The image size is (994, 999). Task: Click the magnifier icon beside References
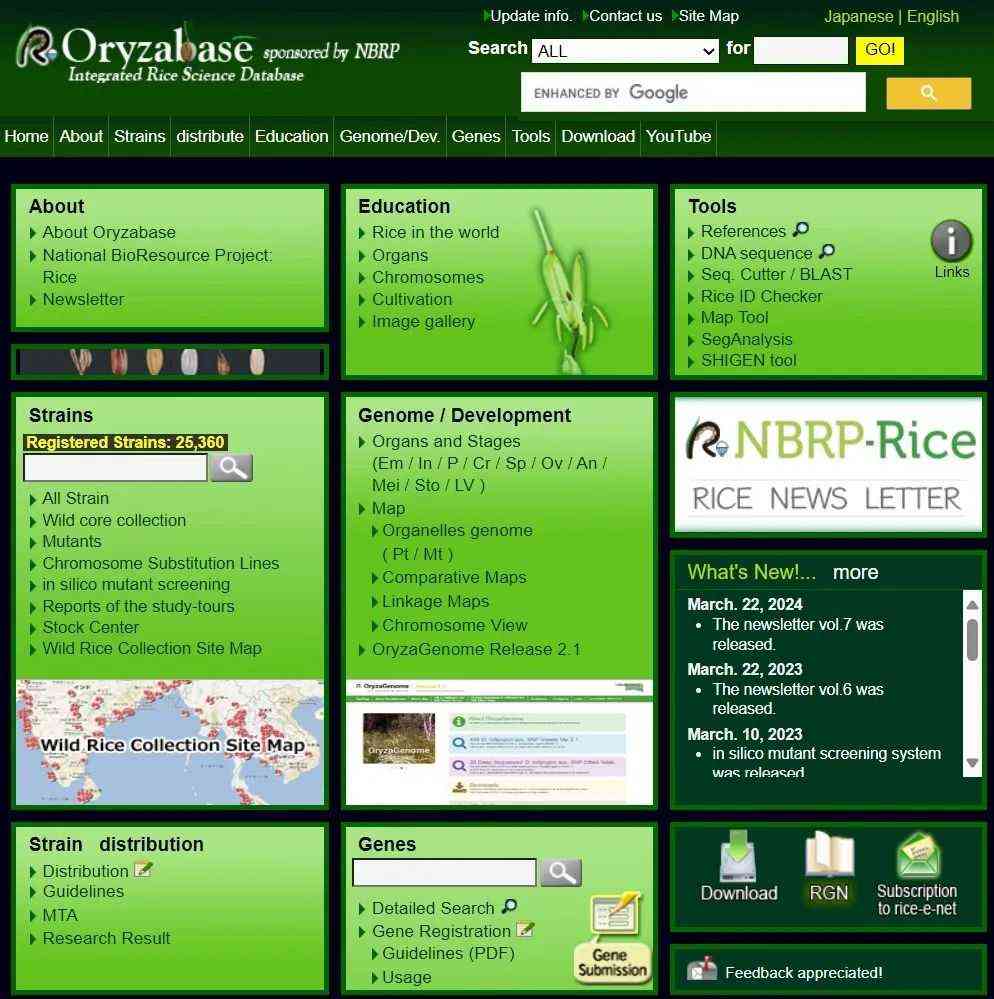tap(800, 229)
